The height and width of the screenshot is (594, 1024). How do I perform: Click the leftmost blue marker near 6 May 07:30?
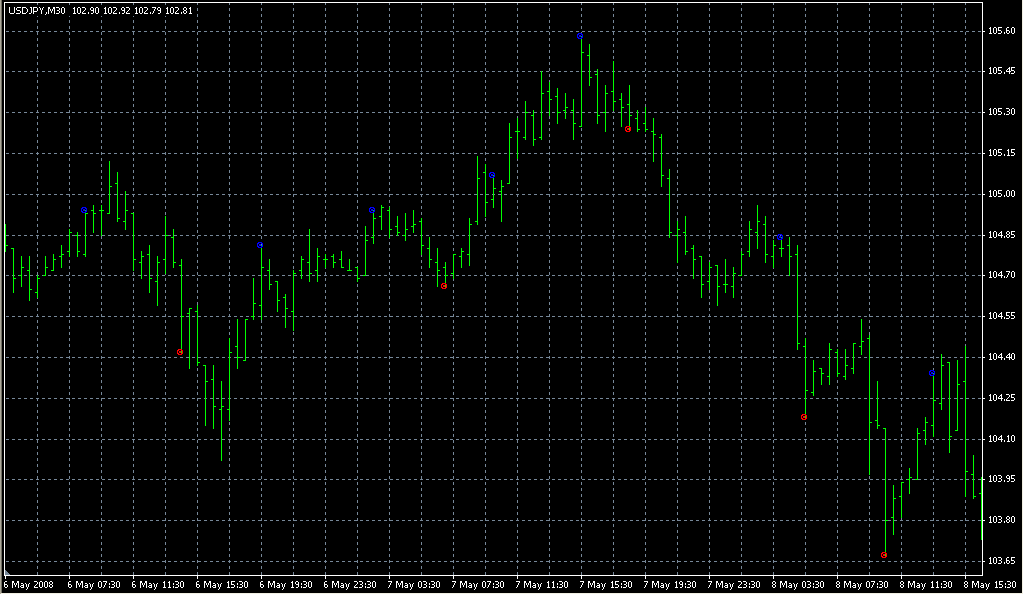[x=84, y=210]
